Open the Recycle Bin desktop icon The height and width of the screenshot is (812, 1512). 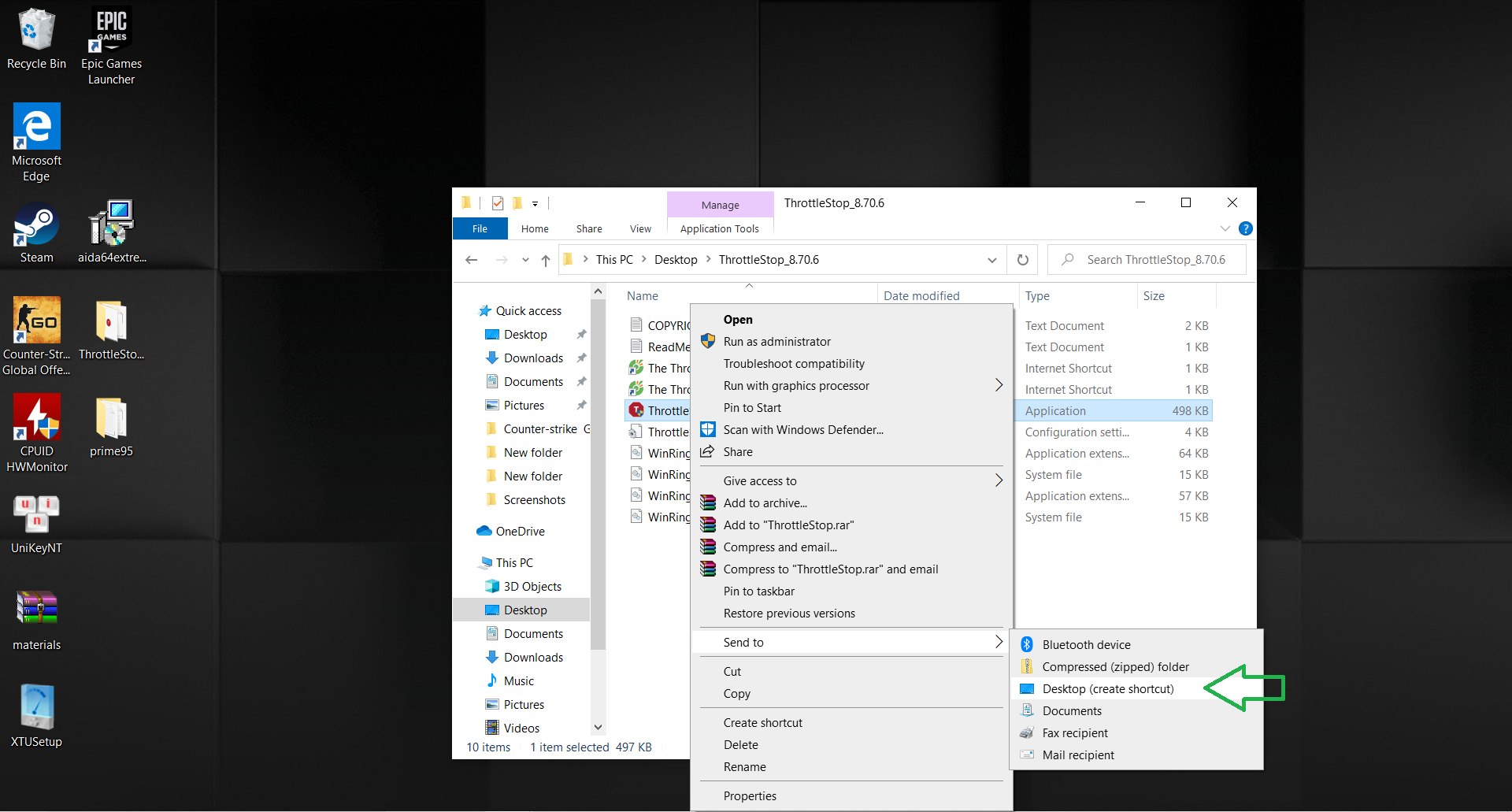pos(36,39)
